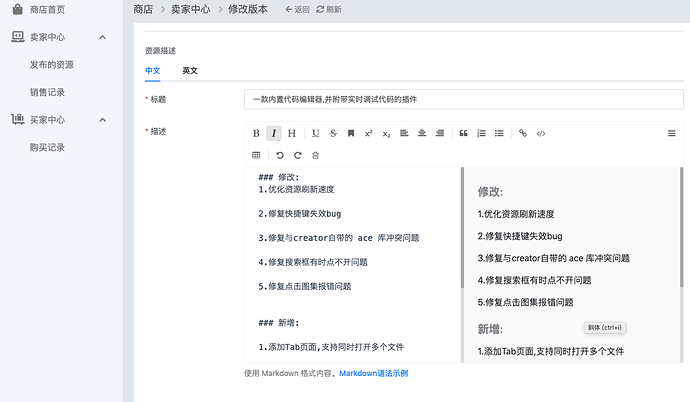Click source line '4.修复搜索框有时点不开问题'
The image size is (690, 402).
click(x=313, y=262)
